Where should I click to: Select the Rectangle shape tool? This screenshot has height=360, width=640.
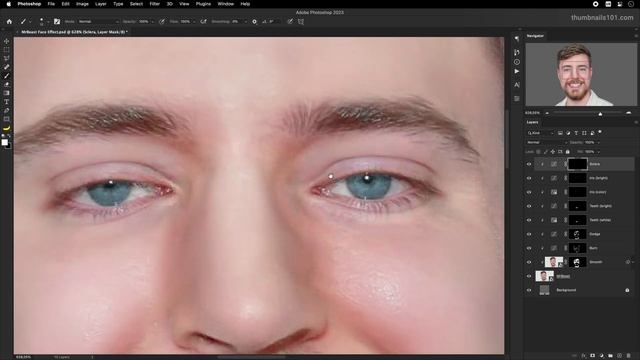7,119
